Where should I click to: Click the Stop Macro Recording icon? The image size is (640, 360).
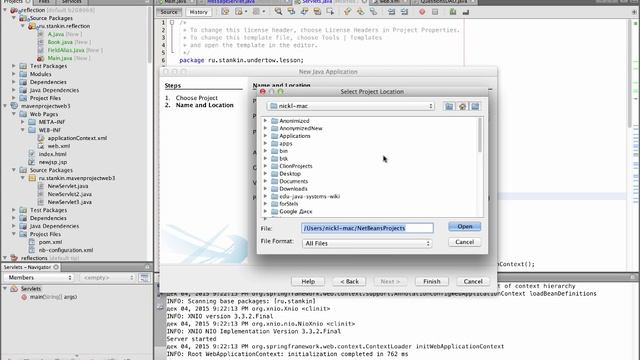[x=435, y=12]
